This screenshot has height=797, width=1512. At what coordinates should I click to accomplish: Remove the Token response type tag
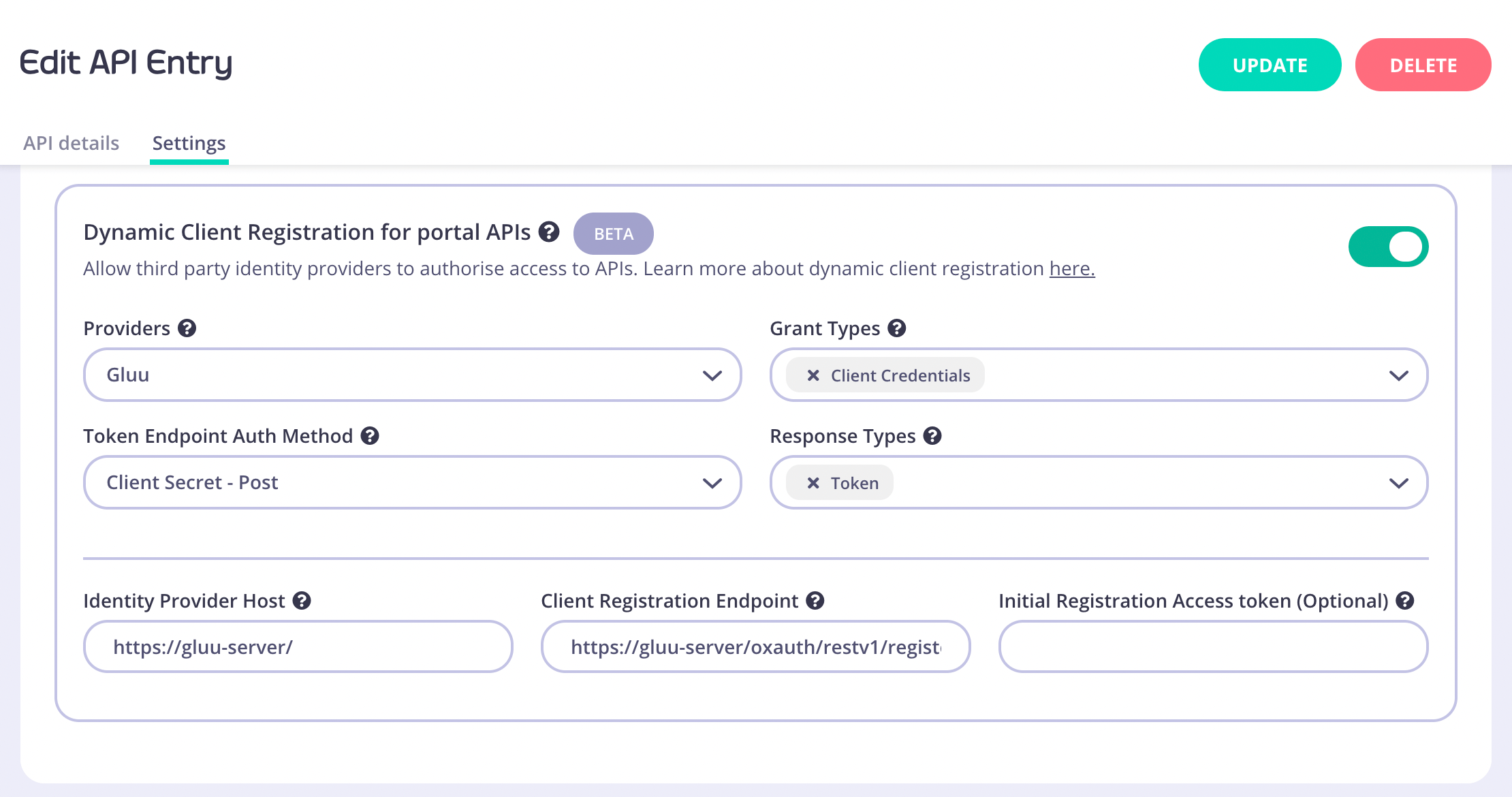(x=813, y=483)
